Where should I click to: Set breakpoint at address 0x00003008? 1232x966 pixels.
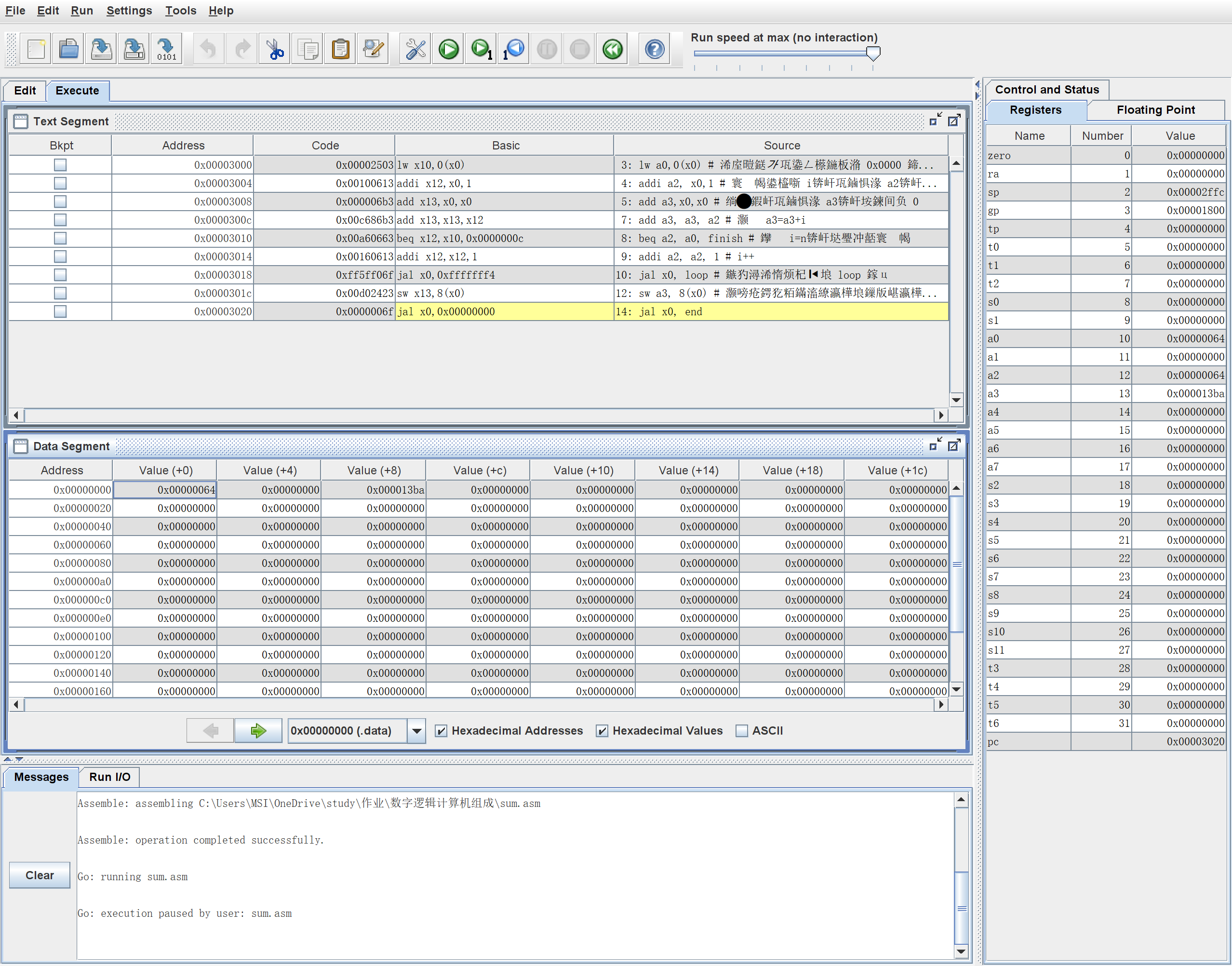[60, 201]
